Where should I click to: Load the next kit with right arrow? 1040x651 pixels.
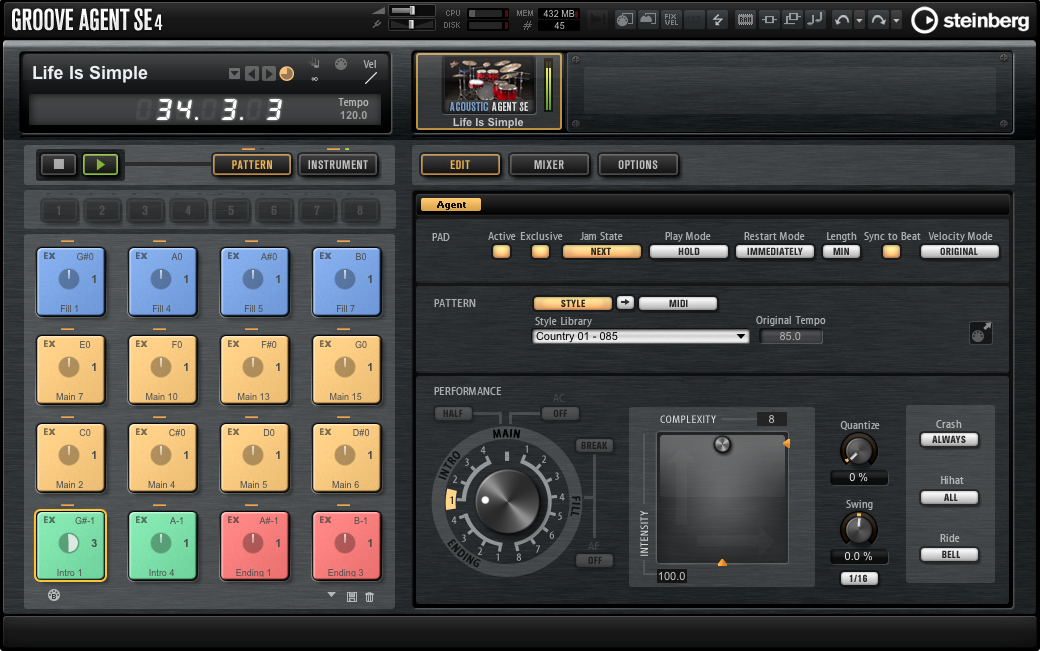(x=269, y=73)
